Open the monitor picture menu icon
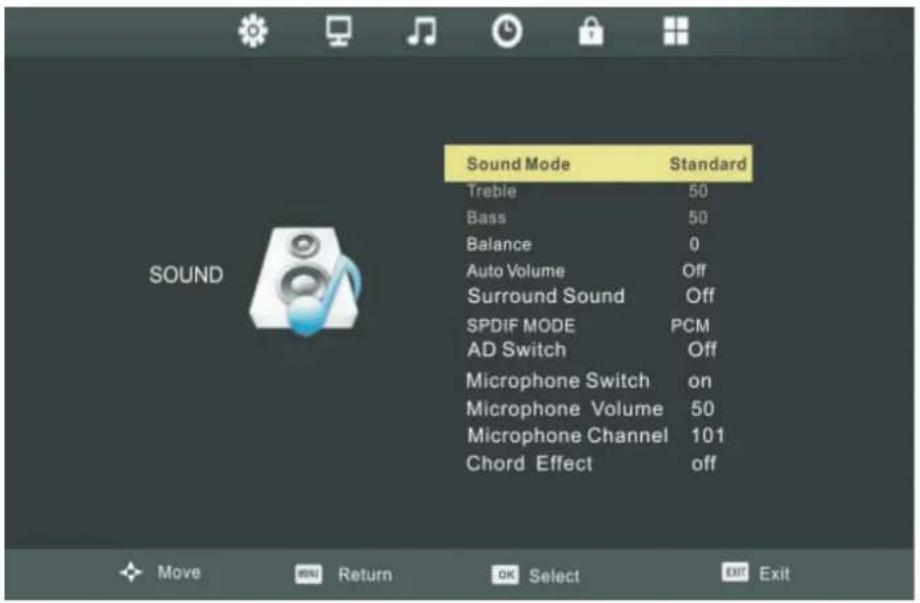Screen dimensions: 920x603 click(339, 31)
